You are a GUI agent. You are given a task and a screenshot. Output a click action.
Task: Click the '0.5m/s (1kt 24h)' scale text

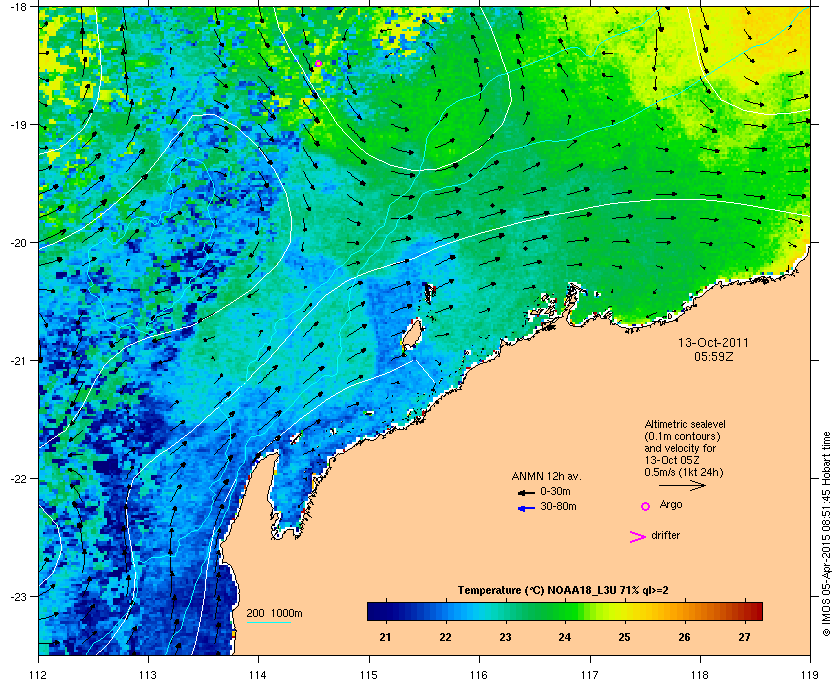tap(684, 472)
